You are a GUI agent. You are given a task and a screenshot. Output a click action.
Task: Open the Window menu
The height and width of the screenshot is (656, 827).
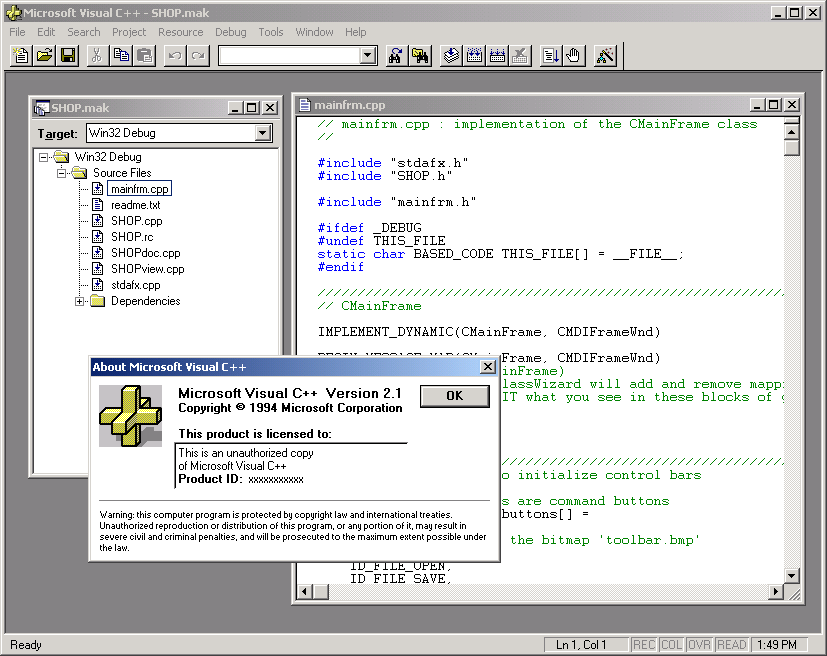pyautogui.click(x=314, y=32)
